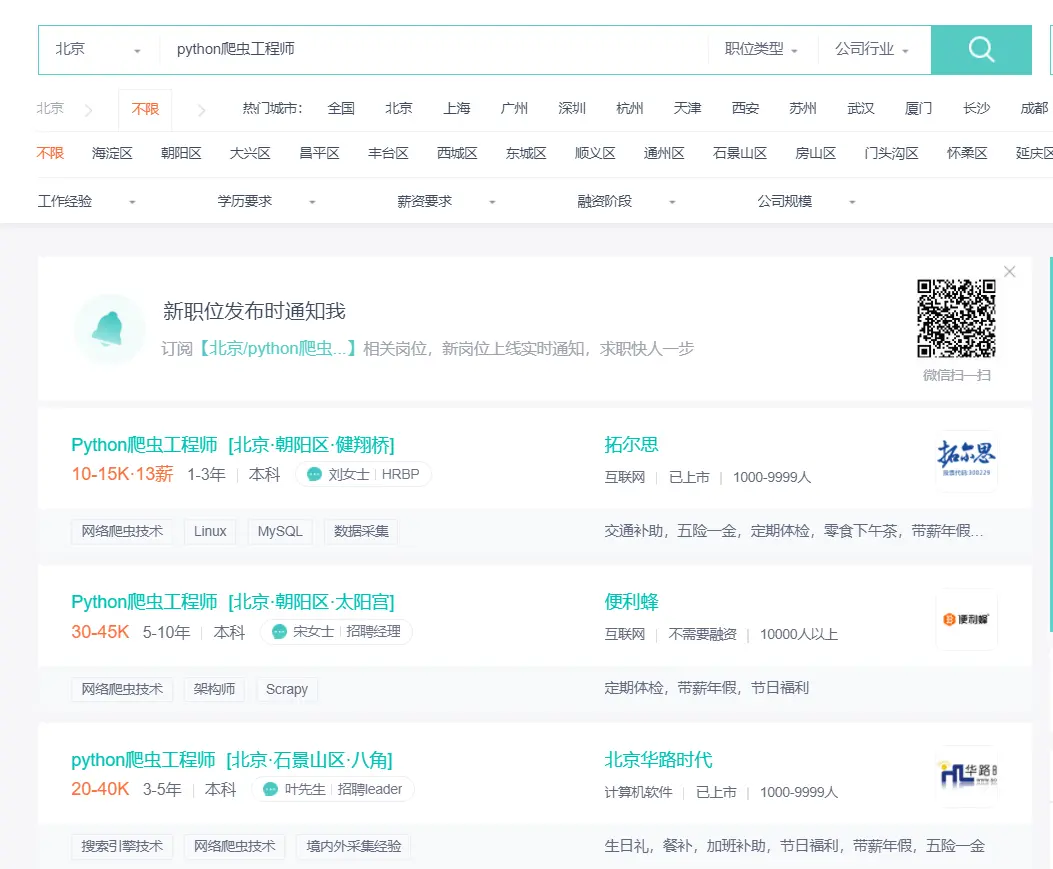
Task: Select hot city 天津
Action: click(x=688, y=108)
